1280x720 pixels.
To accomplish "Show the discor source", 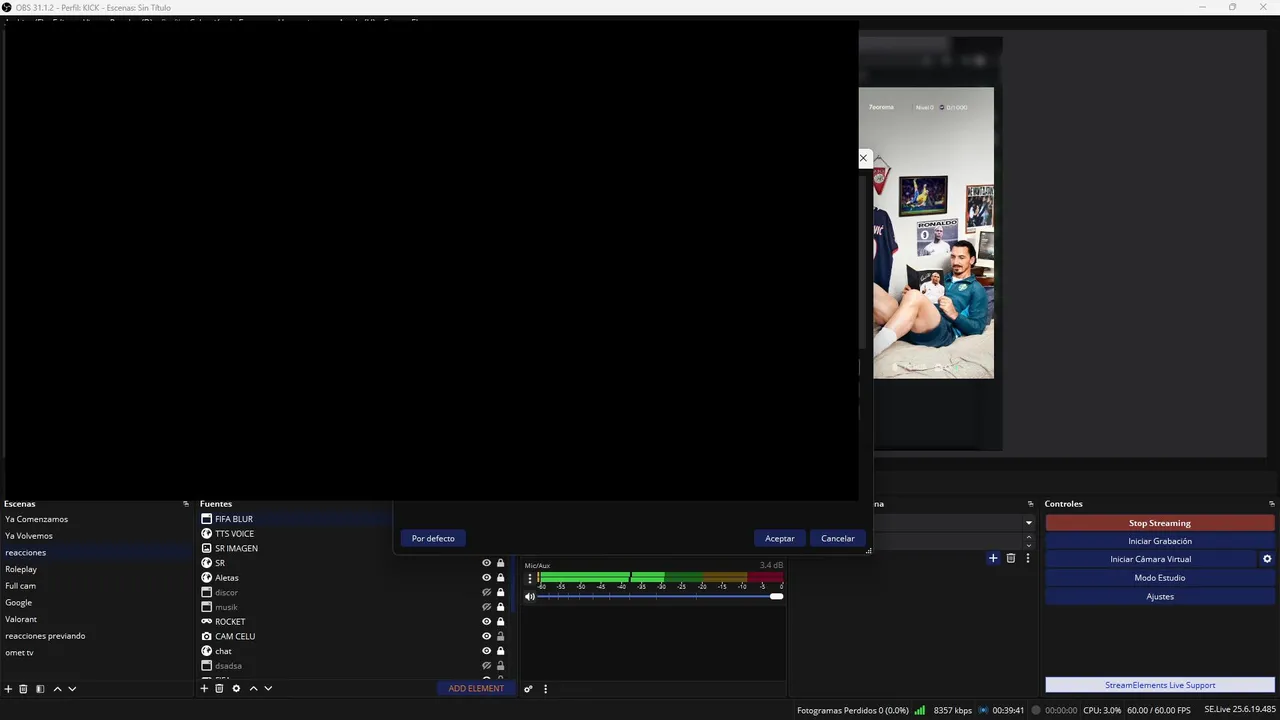I will 487,592.
